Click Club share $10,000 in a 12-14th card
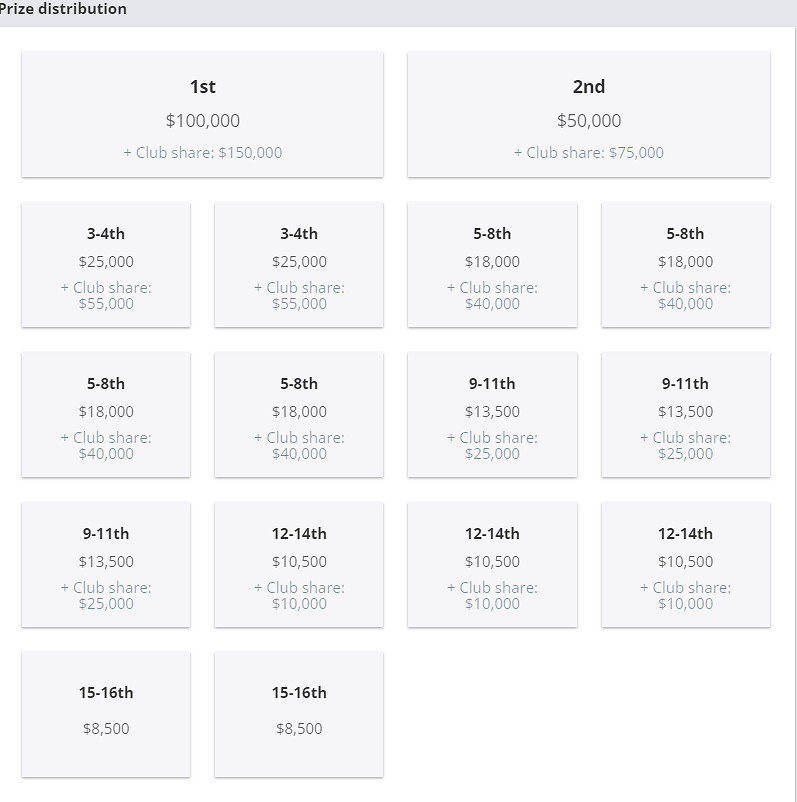 tap(298, 595)
